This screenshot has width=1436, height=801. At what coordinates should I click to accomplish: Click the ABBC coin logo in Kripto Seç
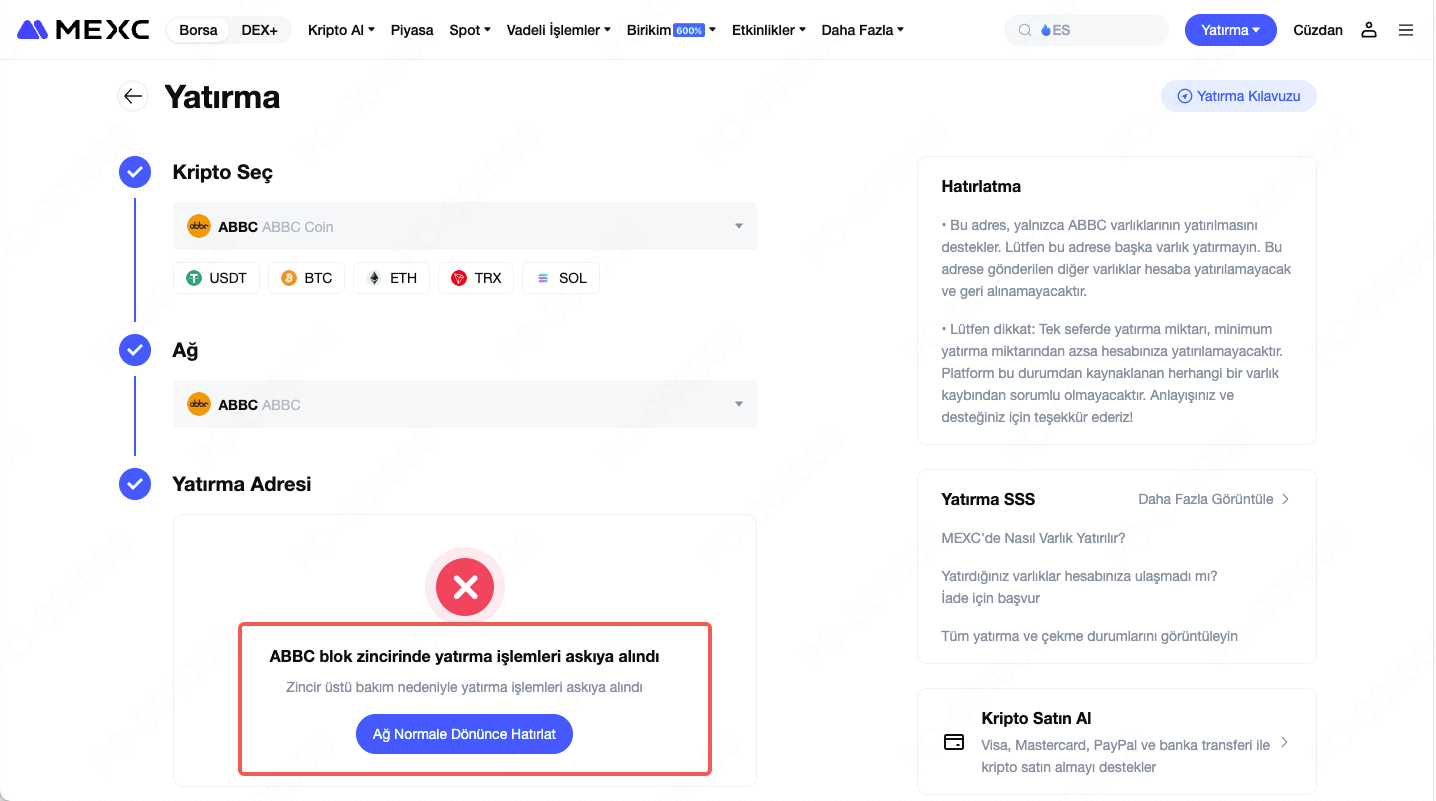coord(199,226)
